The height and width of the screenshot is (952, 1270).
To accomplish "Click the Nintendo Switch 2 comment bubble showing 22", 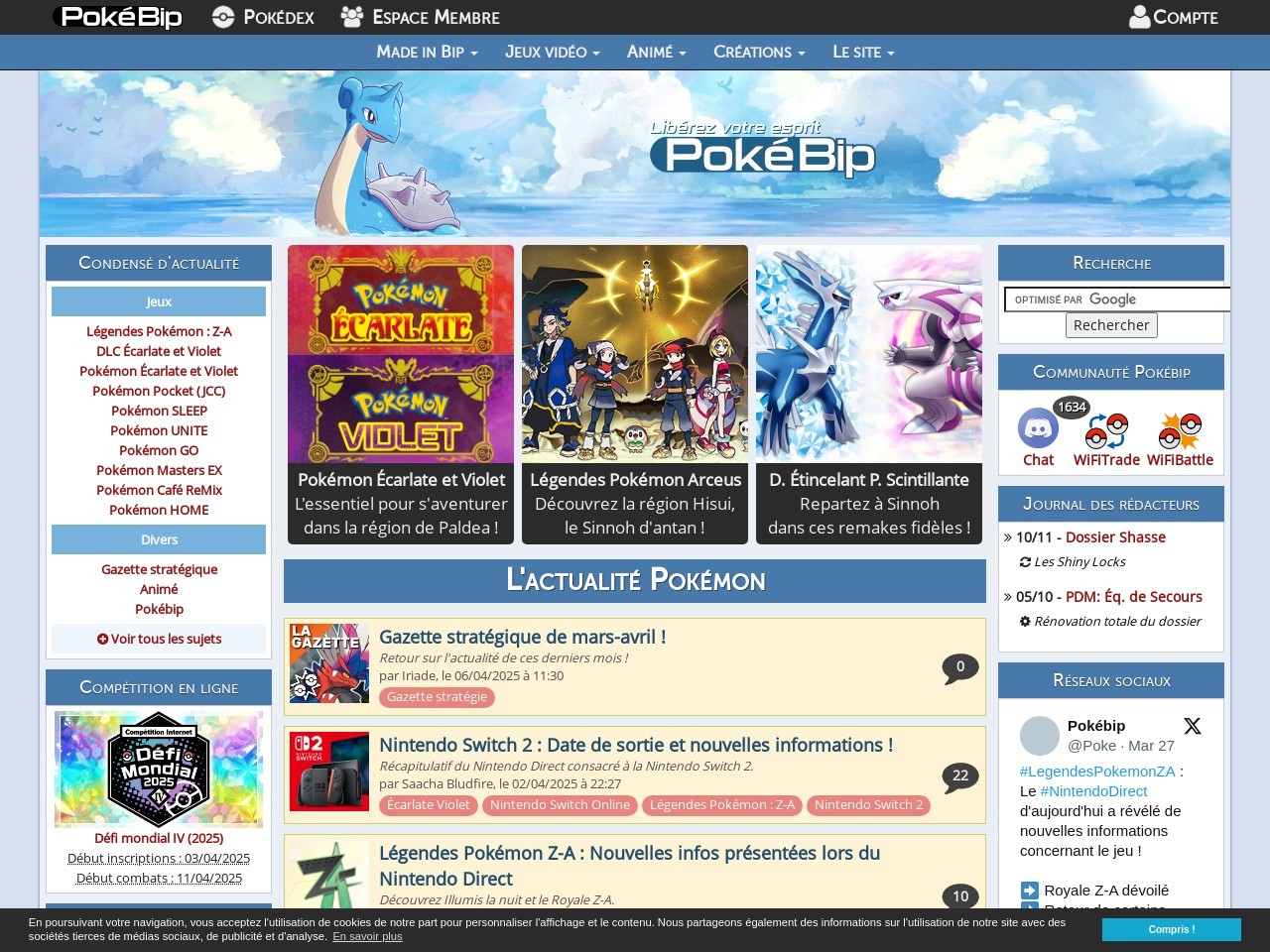I will coord(960,777).
